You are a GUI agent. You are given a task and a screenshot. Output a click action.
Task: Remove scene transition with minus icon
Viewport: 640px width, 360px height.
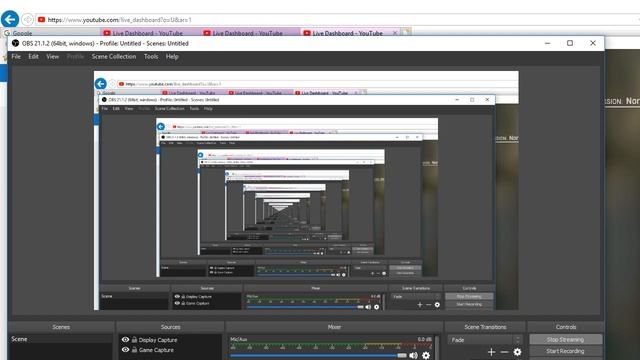click(504, 352)
